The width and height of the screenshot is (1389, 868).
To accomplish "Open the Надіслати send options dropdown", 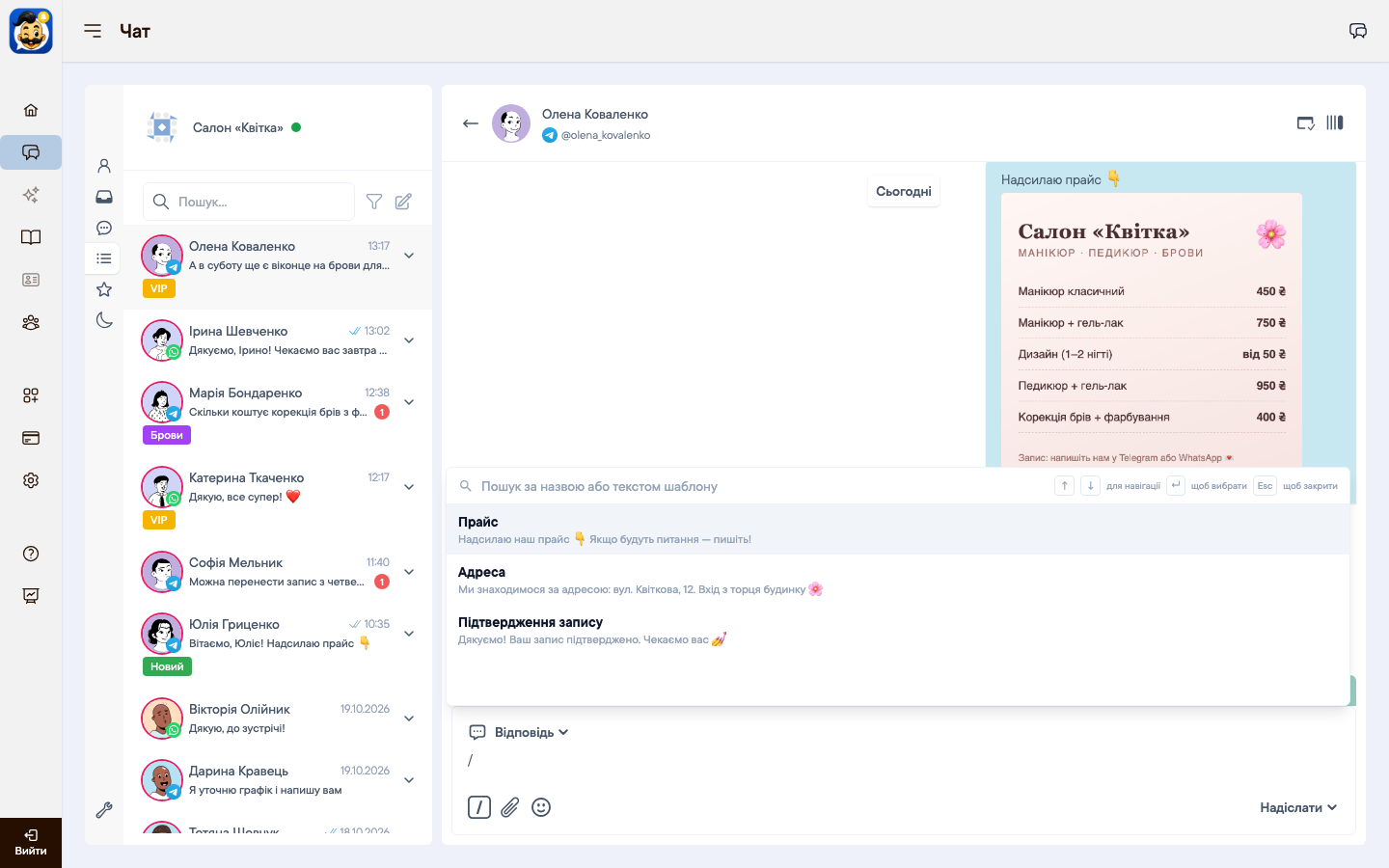I will point(1298,807).
